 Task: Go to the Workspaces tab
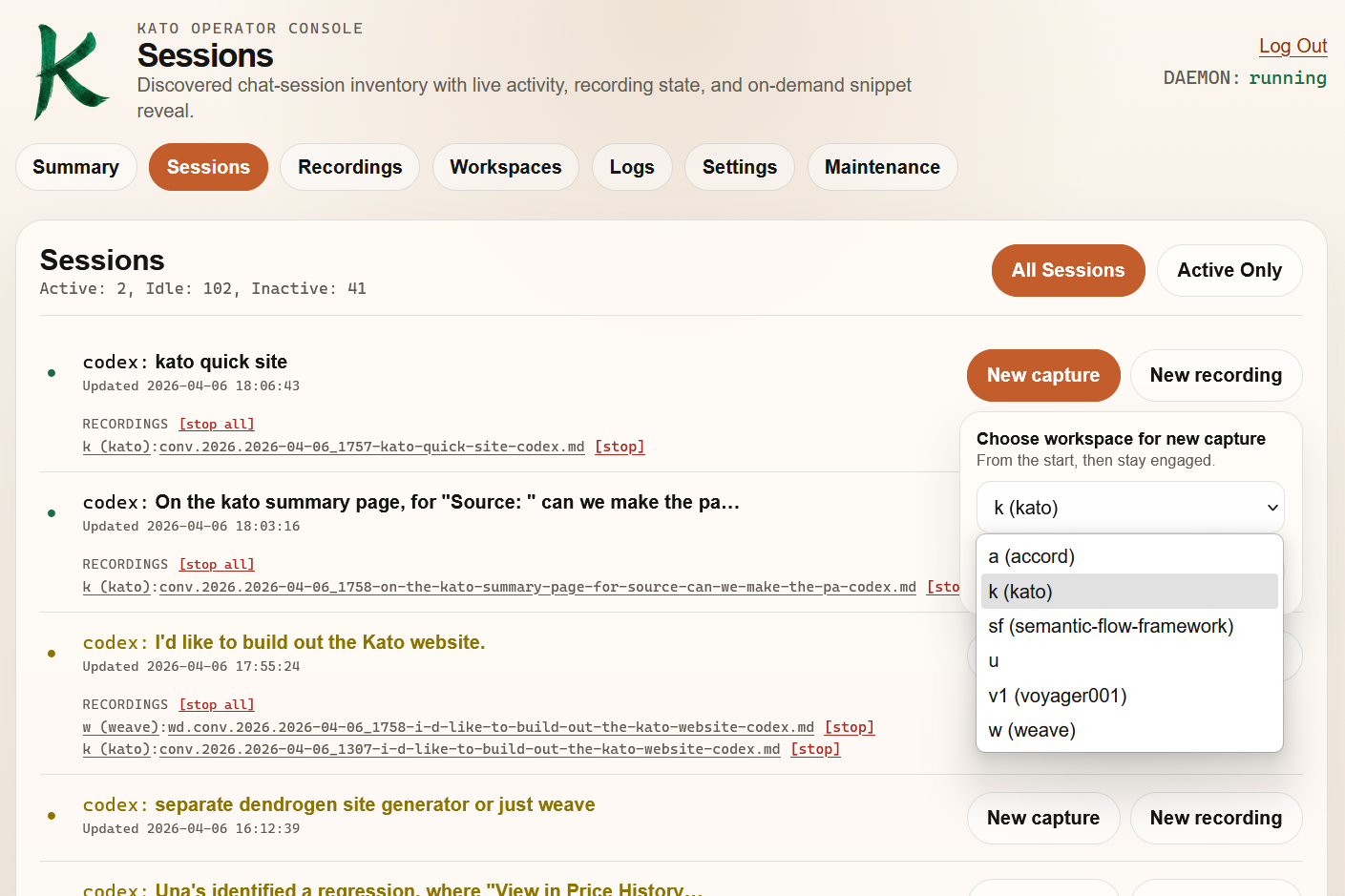505,167
